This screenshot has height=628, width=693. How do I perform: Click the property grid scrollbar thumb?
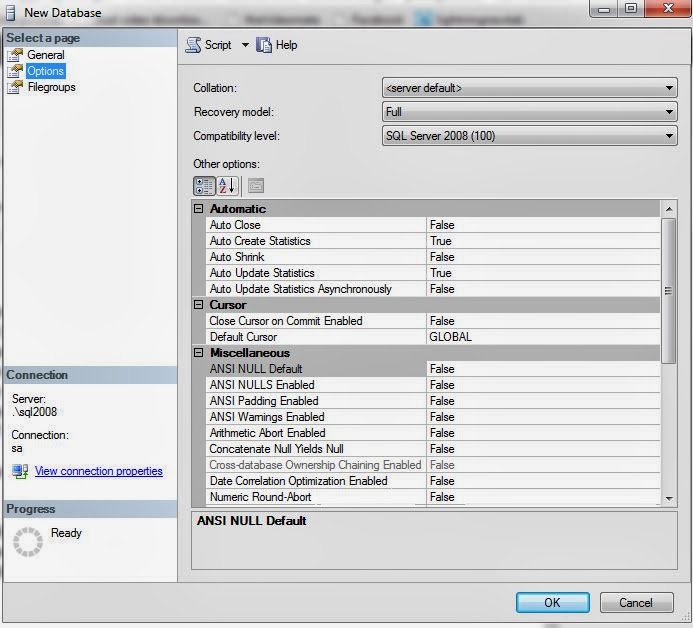coord(669,290)
